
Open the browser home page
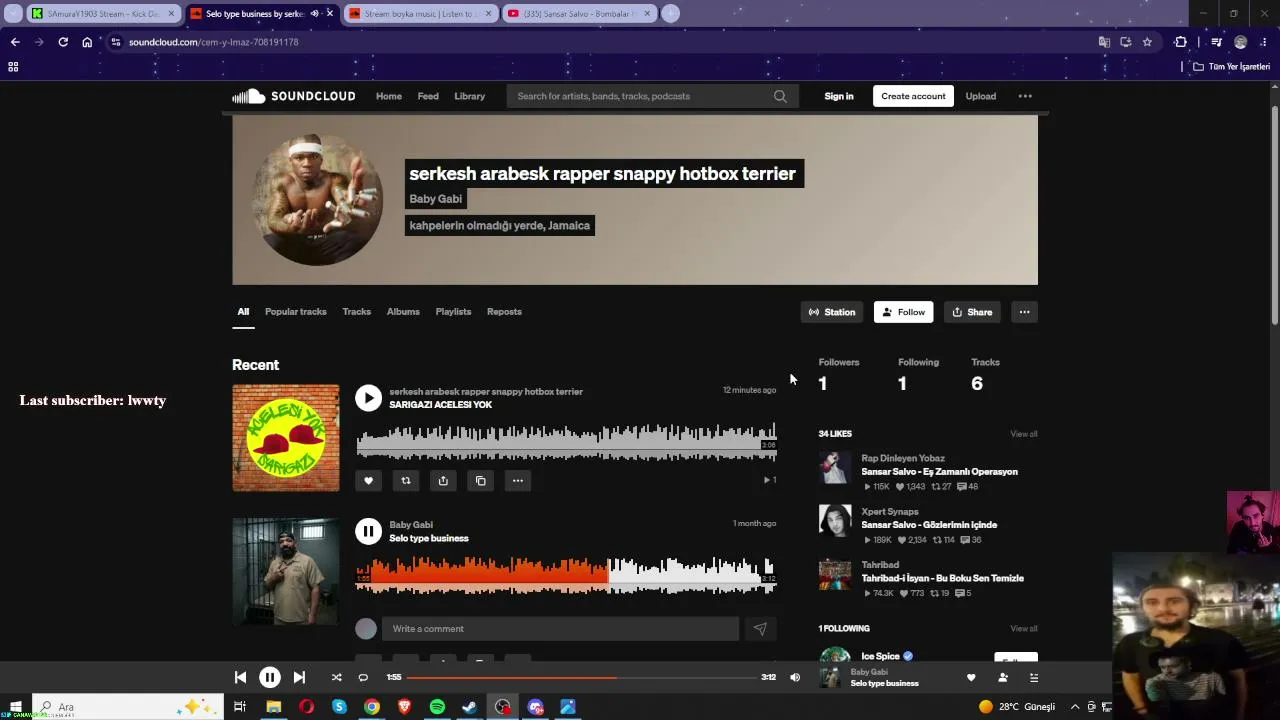pyautogui.click(x=87, y=42)
